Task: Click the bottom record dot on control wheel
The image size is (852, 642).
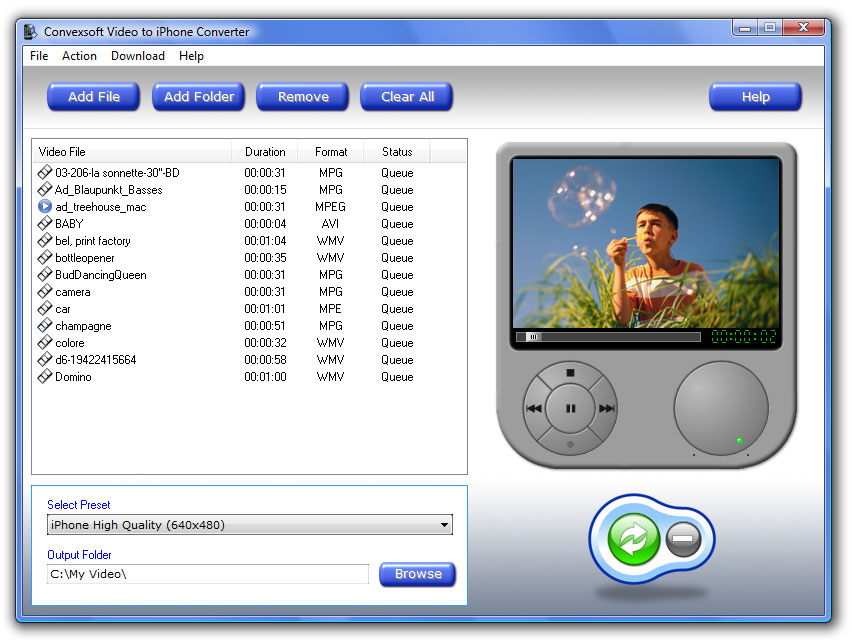Action: tap(570, 444)
